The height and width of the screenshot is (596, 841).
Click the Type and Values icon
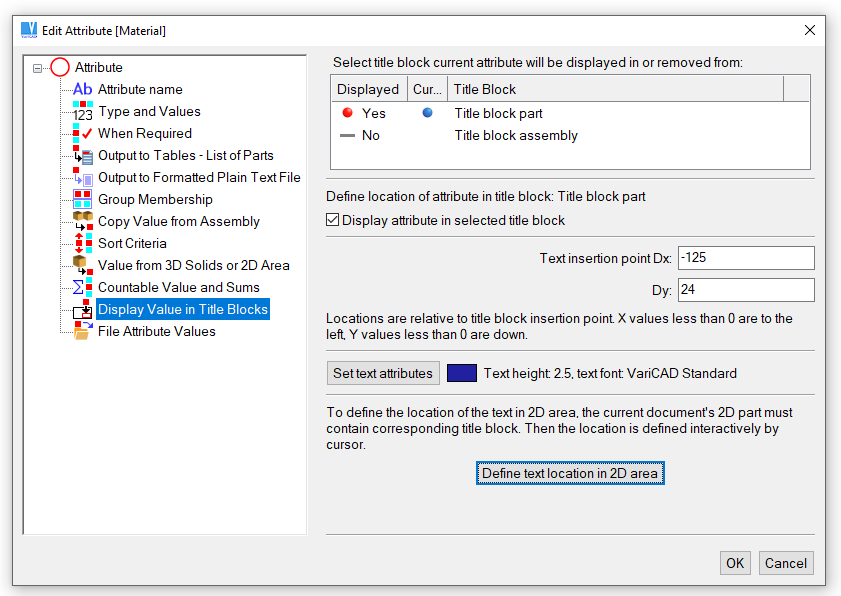(x=82, y=112)
